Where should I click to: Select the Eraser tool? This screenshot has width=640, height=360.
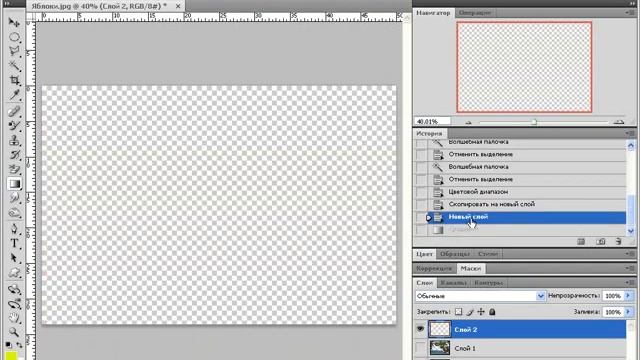(14, 169)
